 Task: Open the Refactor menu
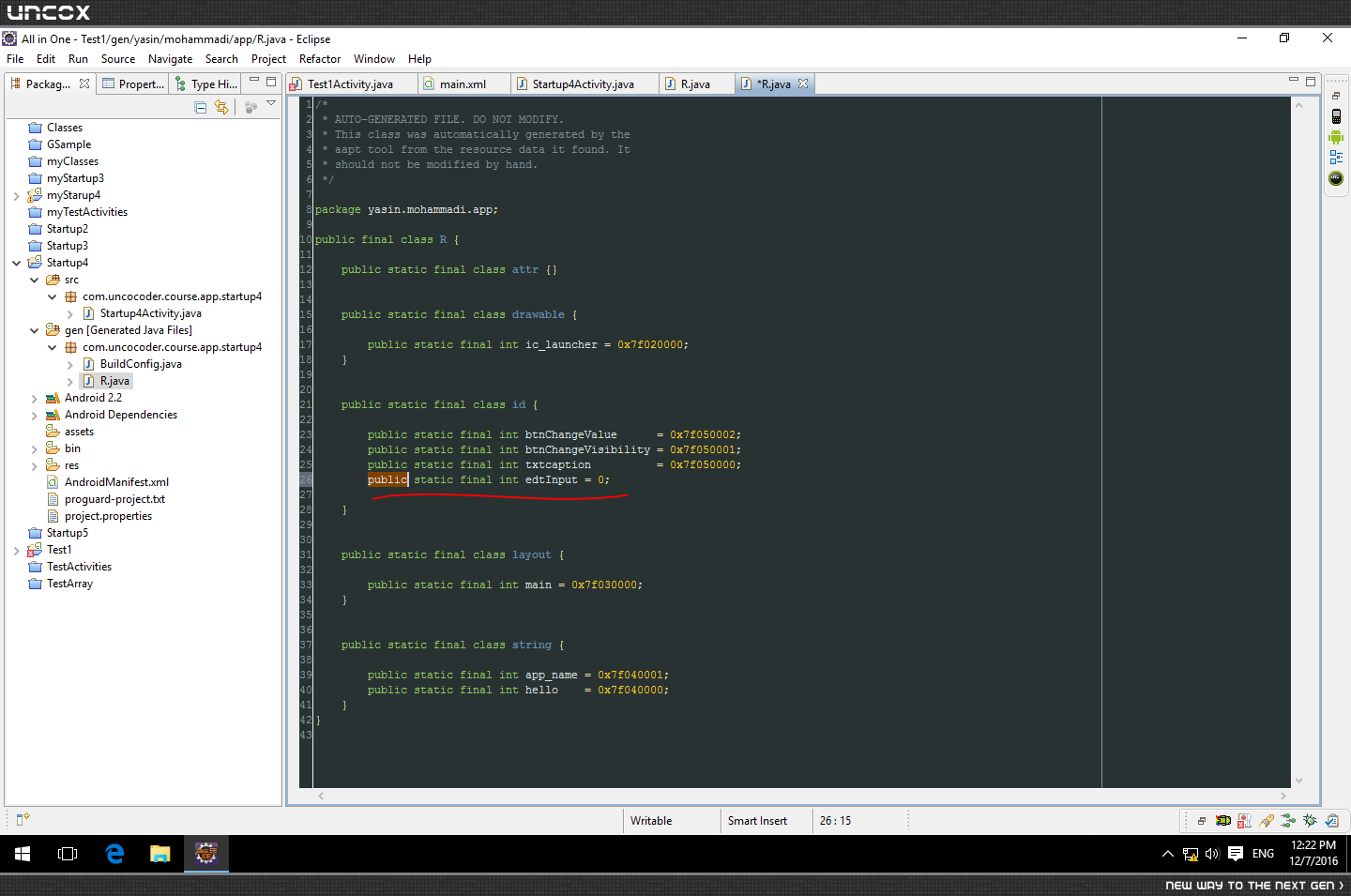(320, 59)
